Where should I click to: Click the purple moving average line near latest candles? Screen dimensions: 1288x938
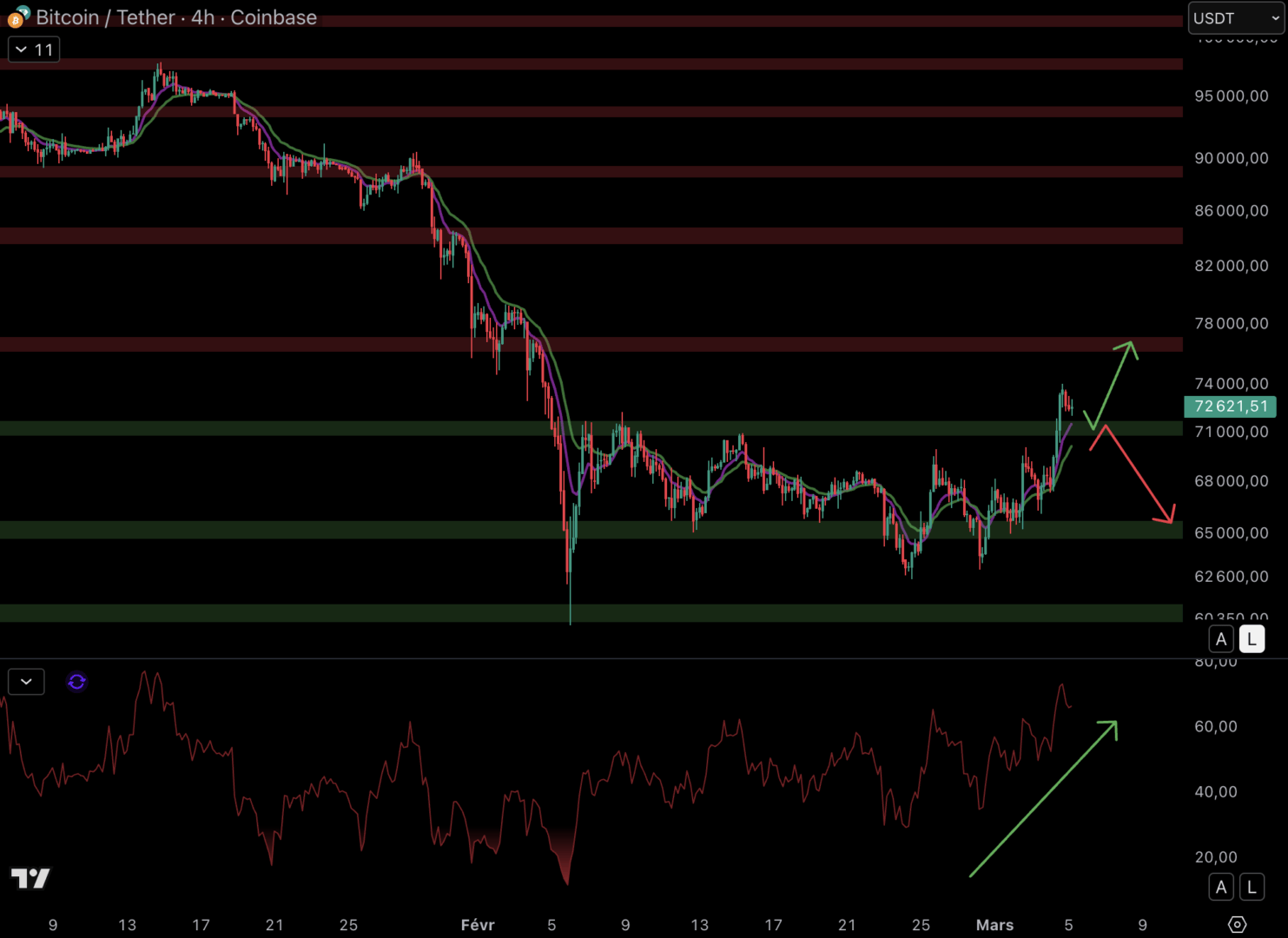1065,433
